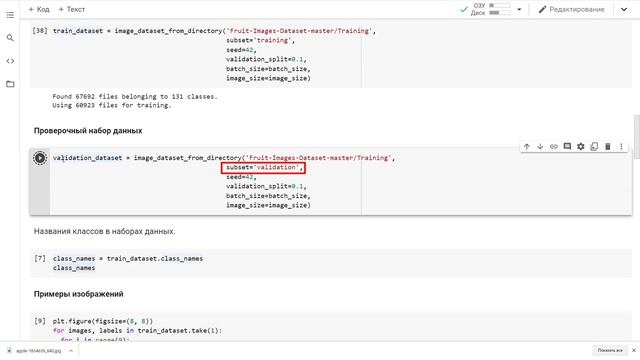The image size is (640, 360).
Task: Close the downloads bar
Action: pos(634,351)
